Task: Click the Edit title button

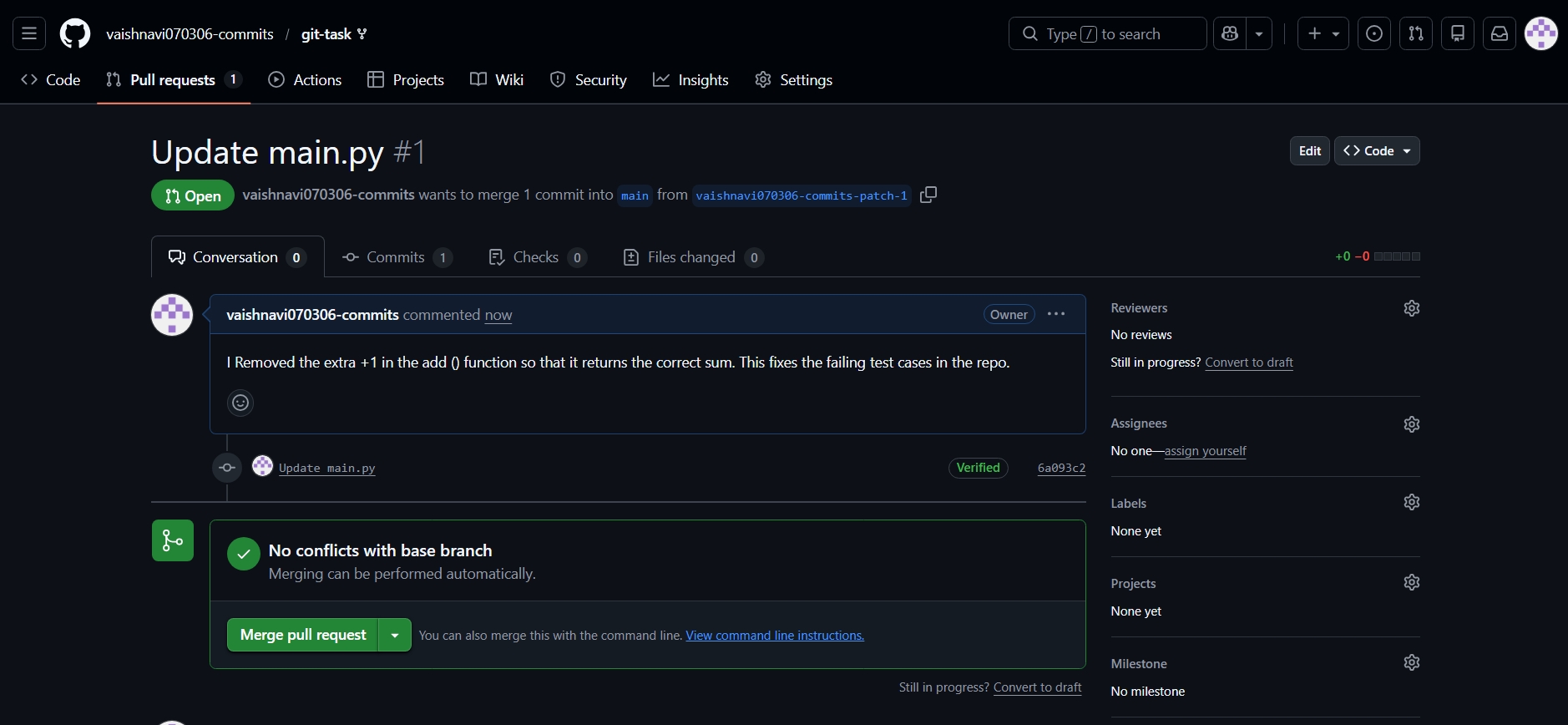Action: pos(1310,151)
